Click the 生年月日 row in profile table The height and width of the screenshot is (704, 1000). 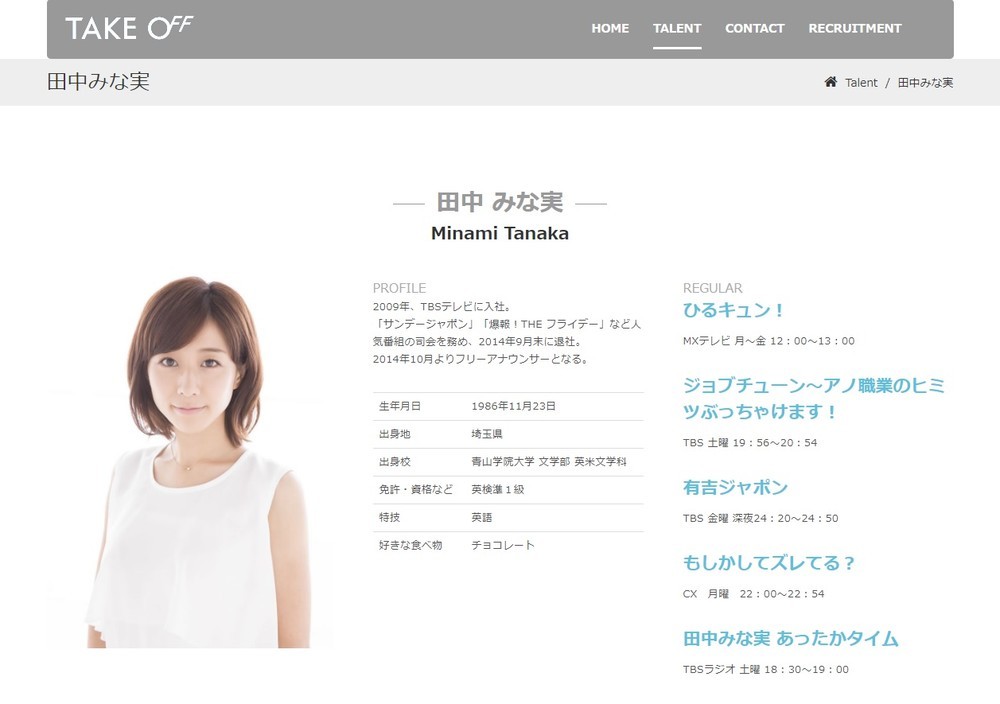point(507,406)
